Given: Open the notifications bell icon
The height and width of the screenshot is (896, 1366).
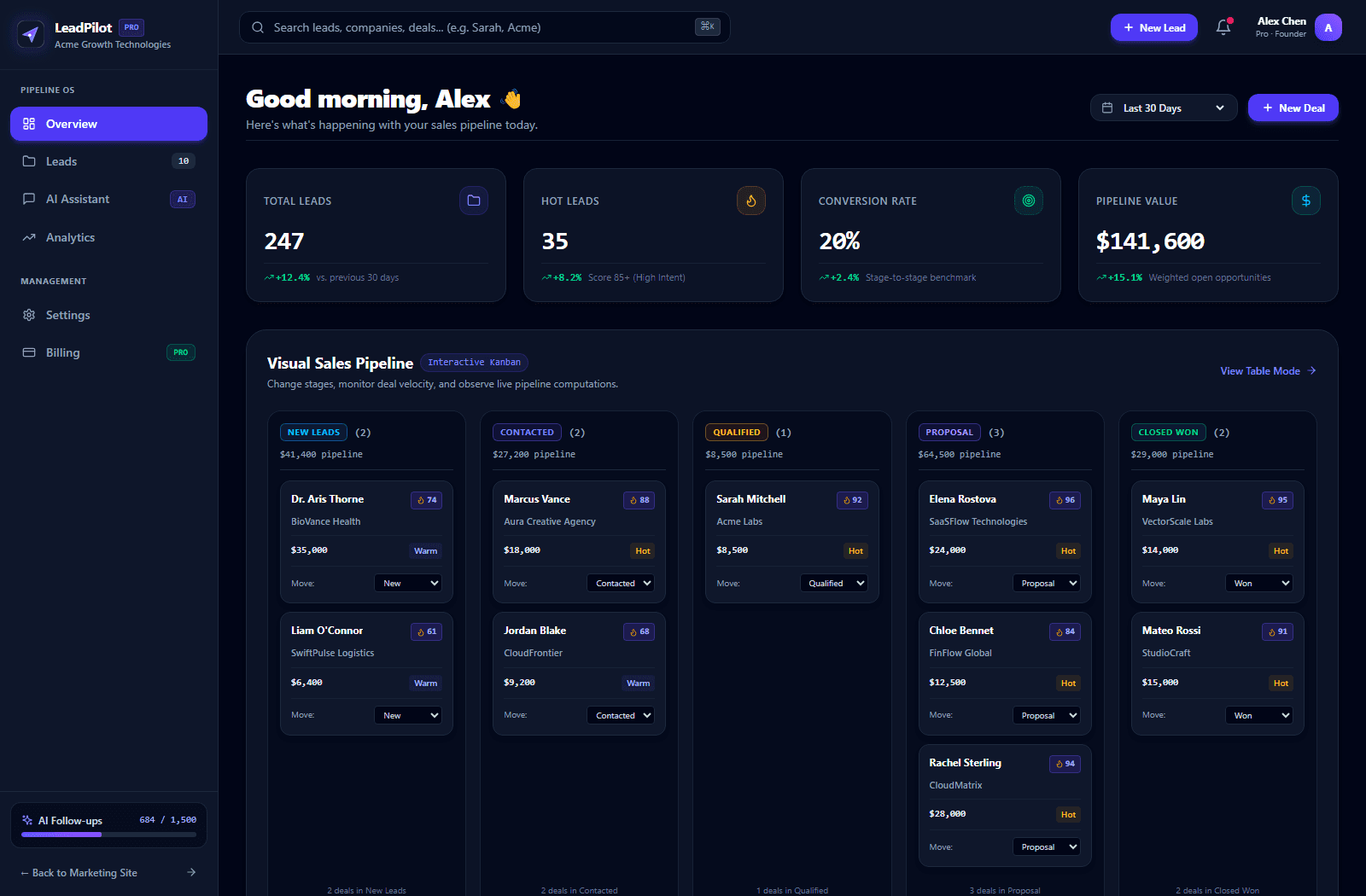Looking at the screenshot, I should 1223,27.
